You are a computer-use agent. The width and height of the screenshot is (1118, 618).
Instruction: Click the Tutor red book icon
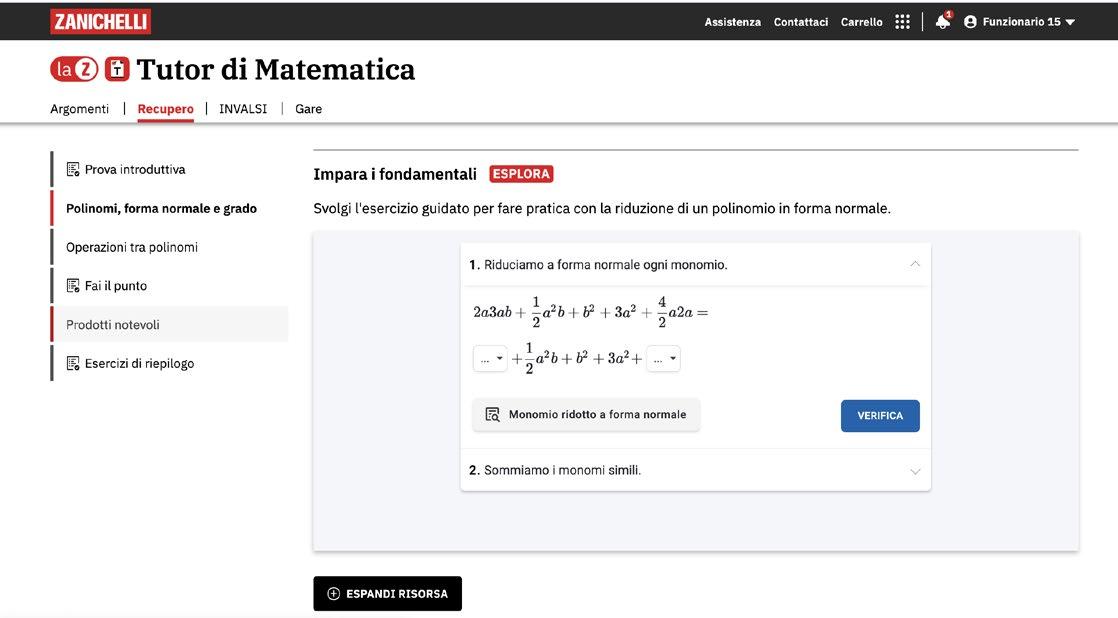tap(117, 69)
